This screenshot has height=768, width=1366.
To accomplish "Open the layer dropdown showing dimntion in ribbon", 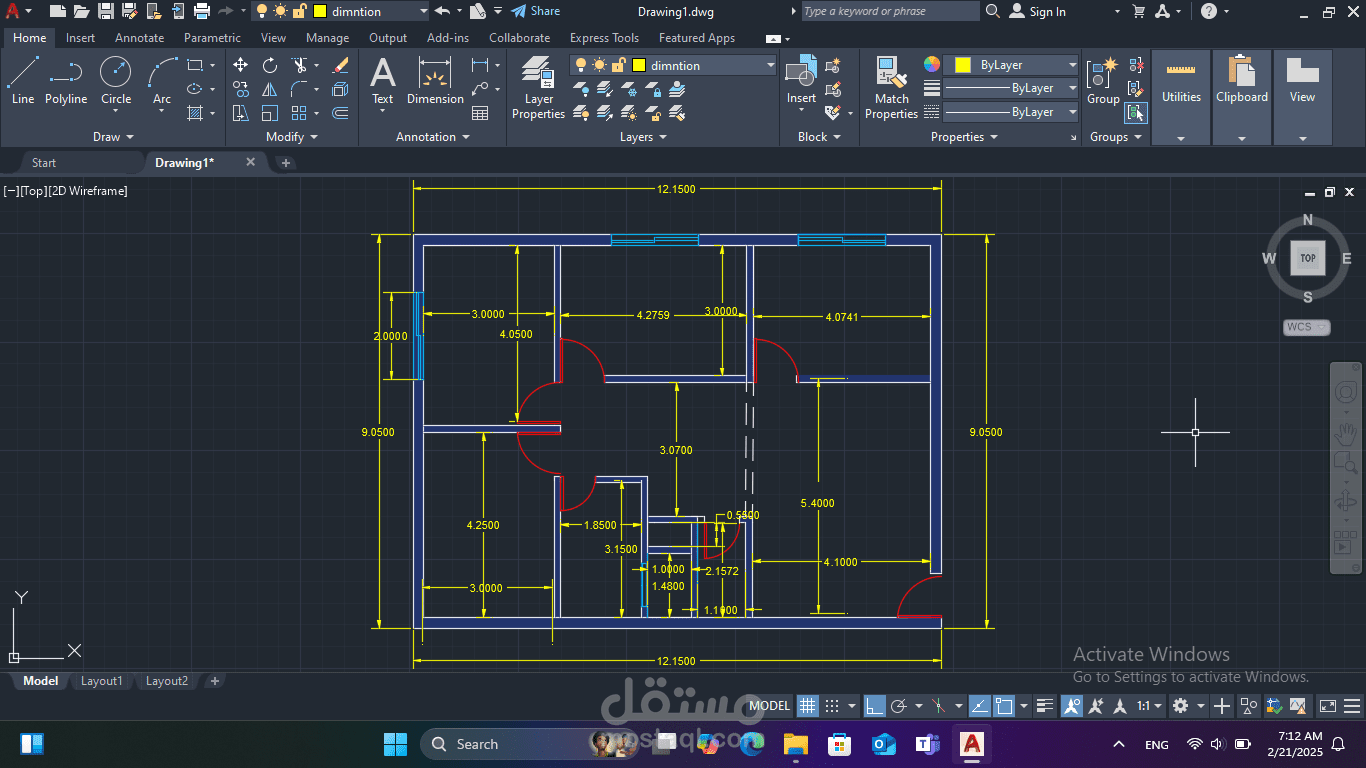I will tap(673, 65).
